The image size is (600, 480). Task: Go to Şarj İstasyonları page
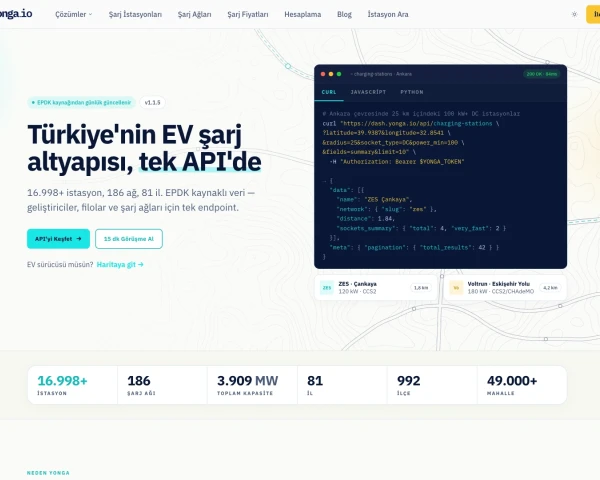pos(135,15)
